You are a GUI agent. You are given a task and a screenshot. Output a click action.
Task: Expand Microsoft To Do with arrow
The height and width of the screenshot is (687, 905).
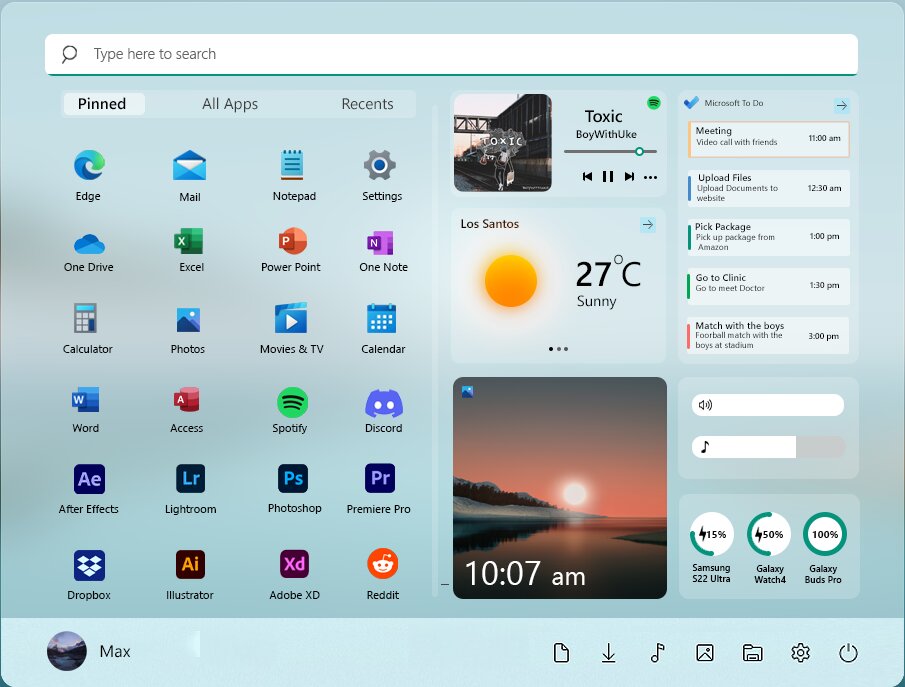[x=842, y=105]
